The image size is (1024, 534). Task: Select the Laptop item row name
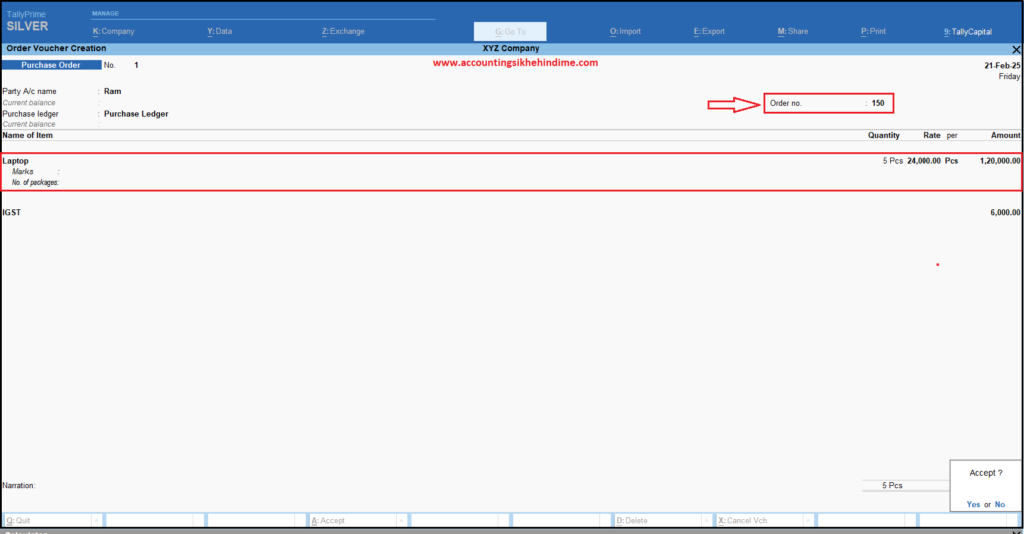point(16,161)
